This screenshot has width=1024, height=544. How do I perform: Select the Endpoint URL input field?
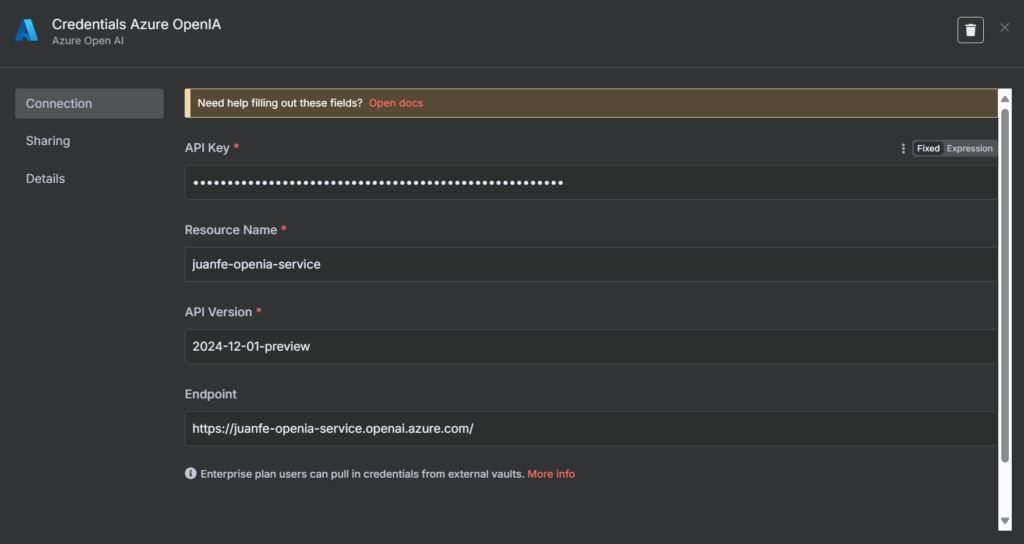590,429
